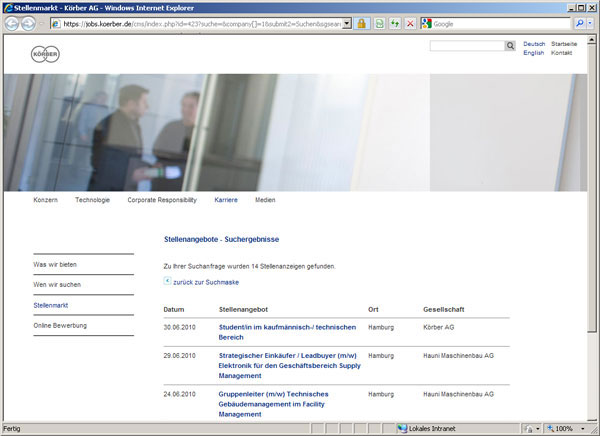600x436 pixels.
Task: Click the Lokales Intranet zone icon
Action: (402, 428)
